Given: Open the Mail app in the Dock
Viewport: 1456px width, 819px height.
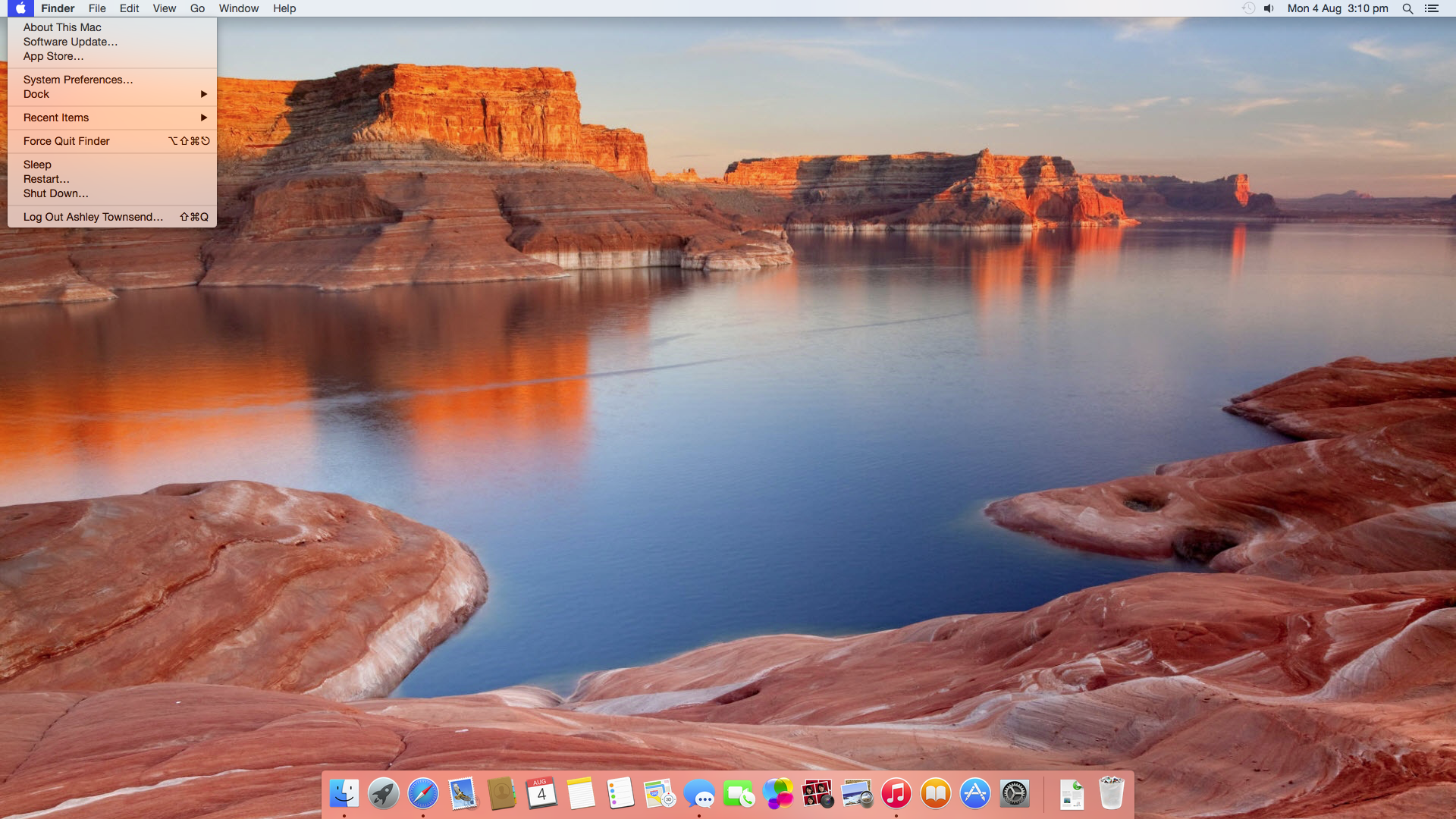Looking at the screenshot, I should coord(463,794).
